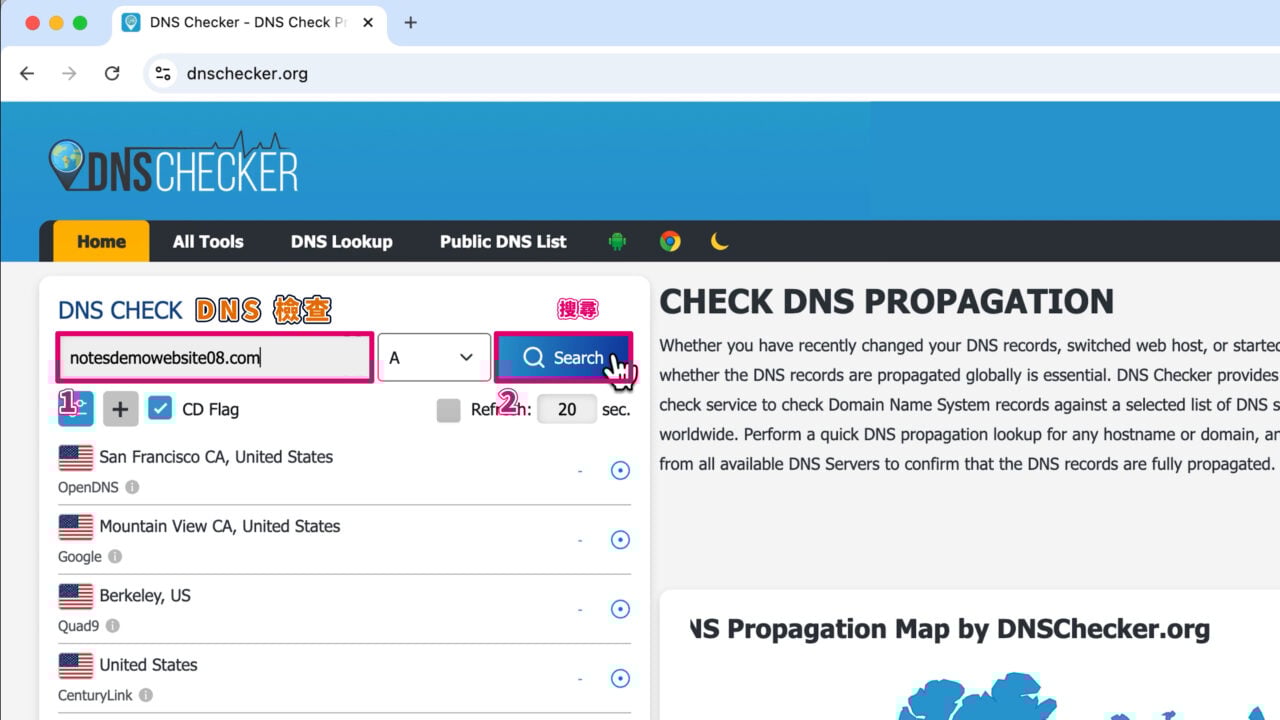Reload the page with the refresh icon
Screen dimensions: 1280x720
click(112, 73)
